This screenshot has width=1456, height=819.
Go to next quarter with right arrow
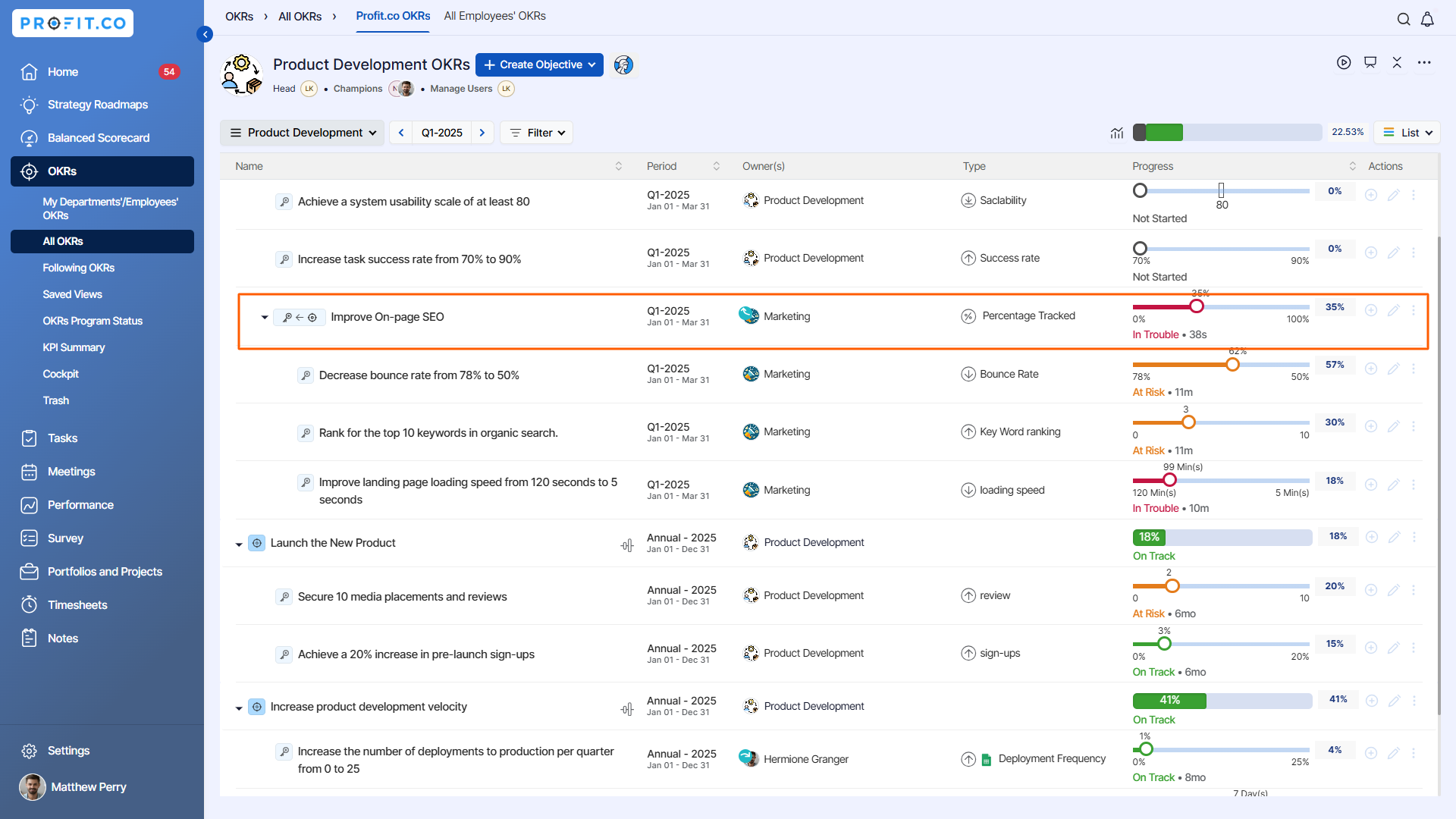[482, 133]
